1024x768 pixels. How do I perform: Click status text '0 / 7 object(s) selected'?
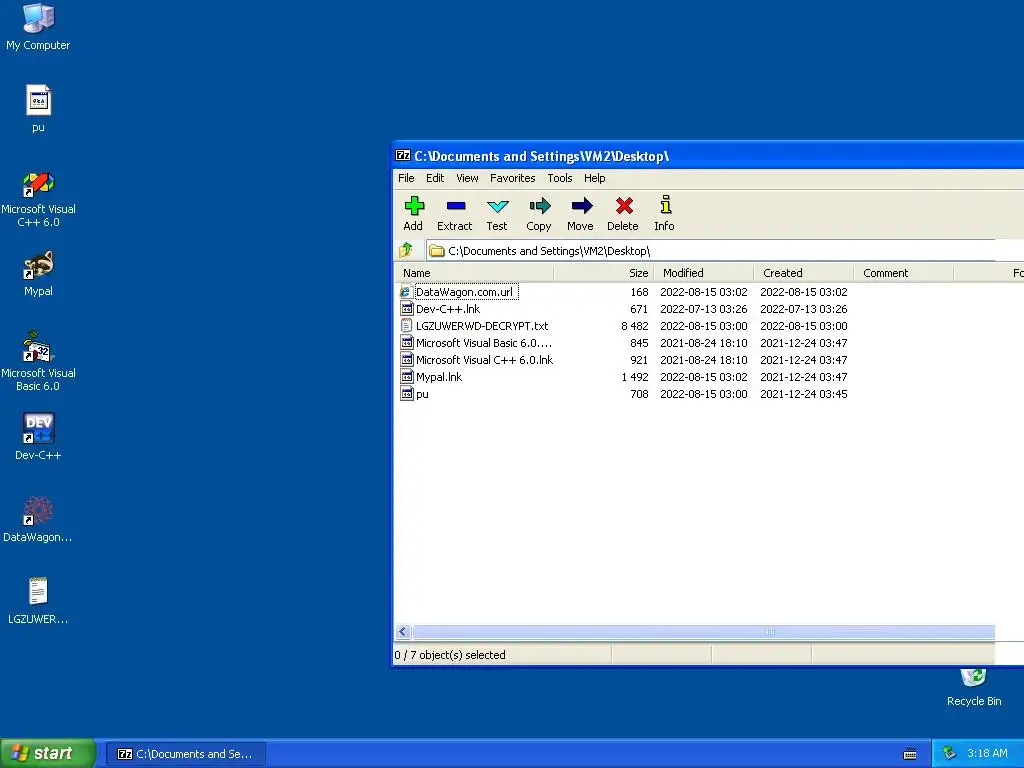point(450,654)
